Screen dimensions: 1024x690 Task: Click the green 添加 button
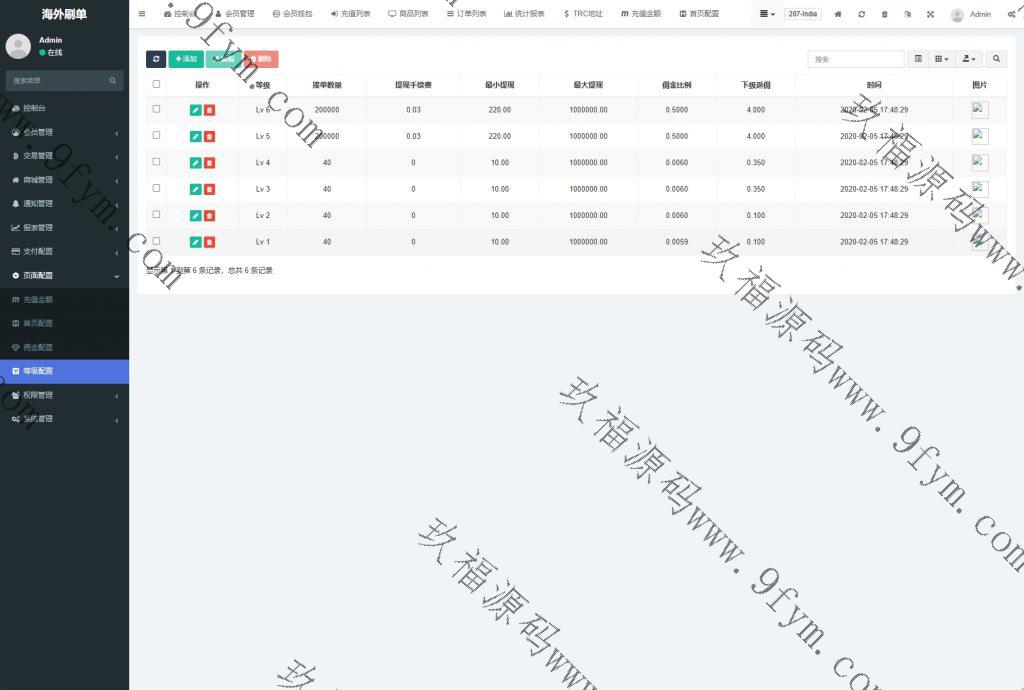point(186,59)
